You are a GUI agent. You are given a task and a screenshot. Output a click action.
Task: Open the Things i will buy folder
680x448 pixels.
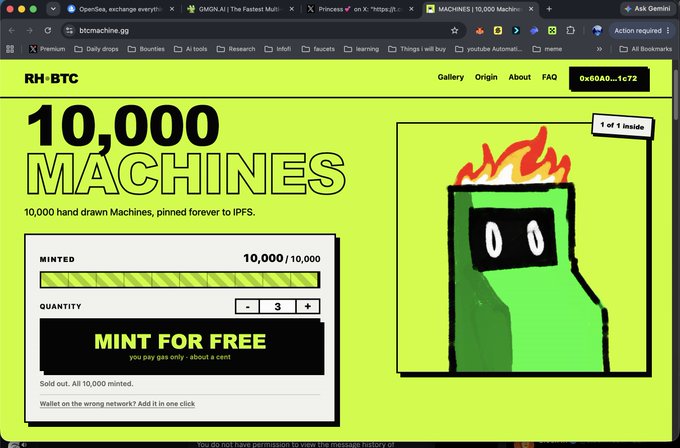(417, 49)
